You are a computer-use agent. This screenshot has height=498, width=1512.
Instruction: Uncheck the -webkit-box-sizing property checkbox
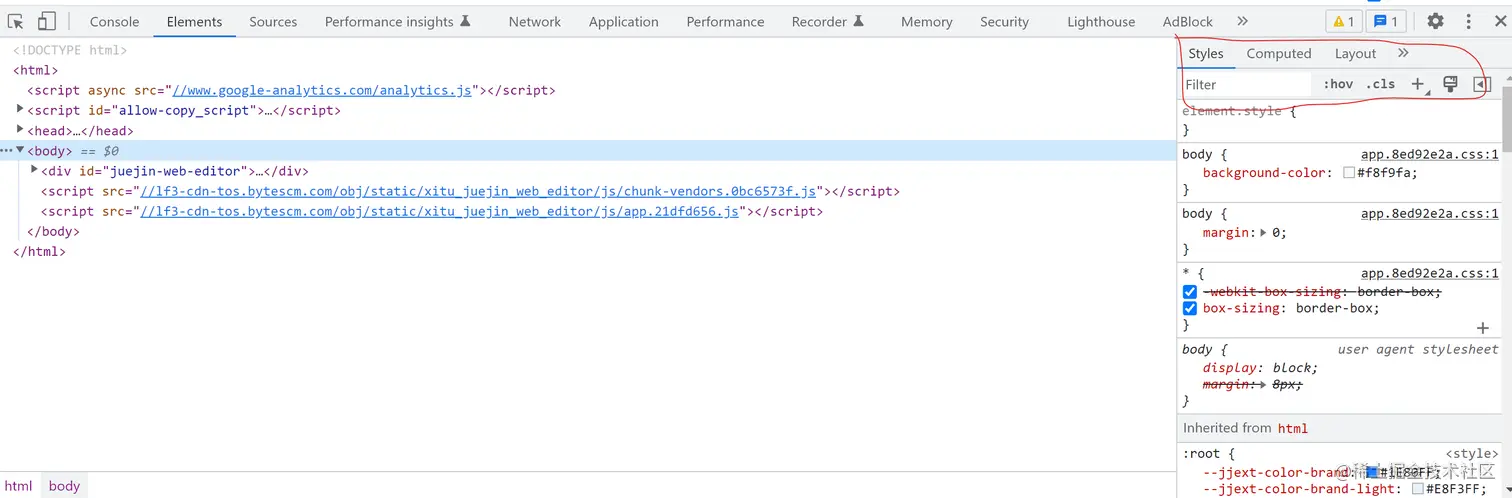point(1190,292)
